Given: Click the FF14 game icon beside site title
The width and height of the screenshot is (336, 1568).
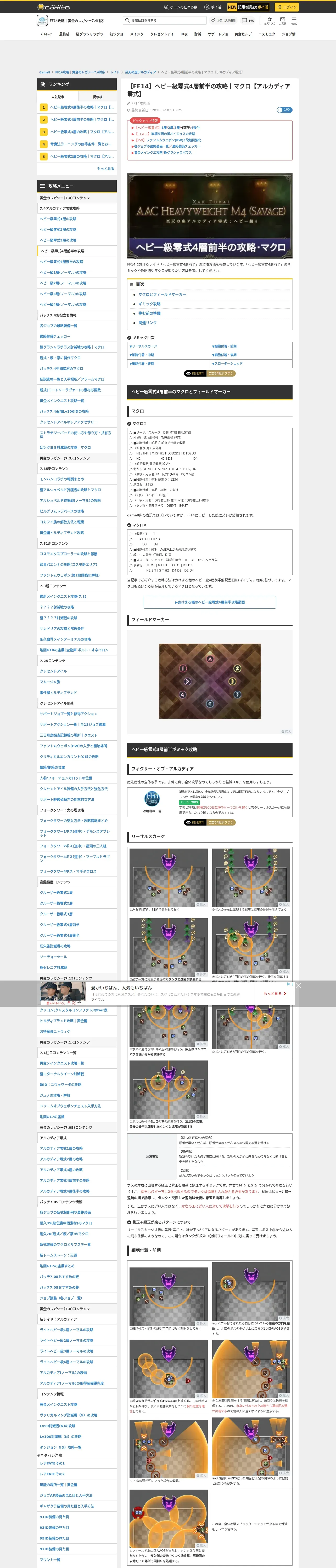Looking at the screenshot, I should pyautogui.click(x=42, y=20).
